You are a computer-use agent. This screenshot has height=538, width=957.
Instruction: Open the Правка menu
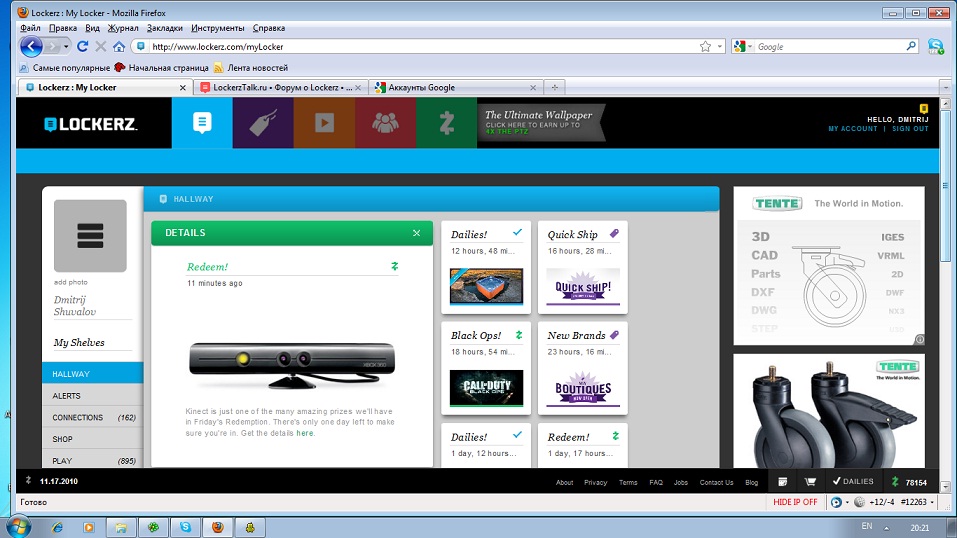63,28
